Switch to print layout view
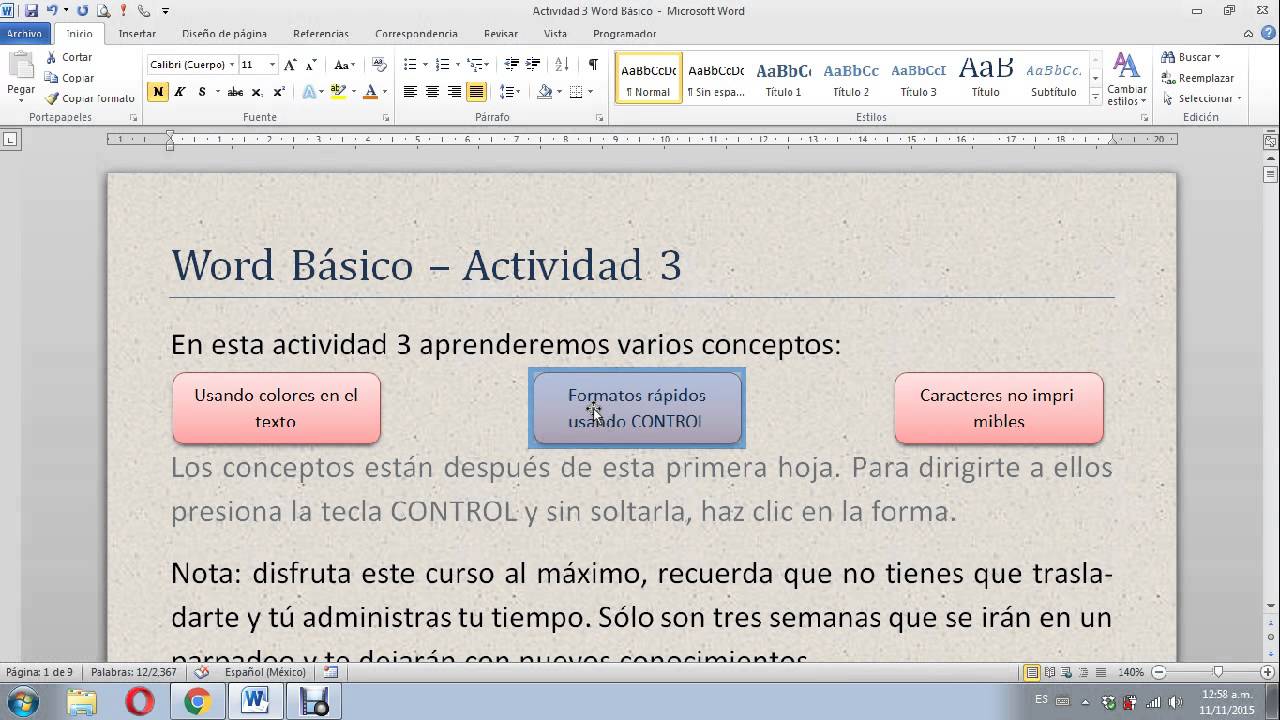The height and width of the screenshot is (720, 1280). click(1032, 672)
